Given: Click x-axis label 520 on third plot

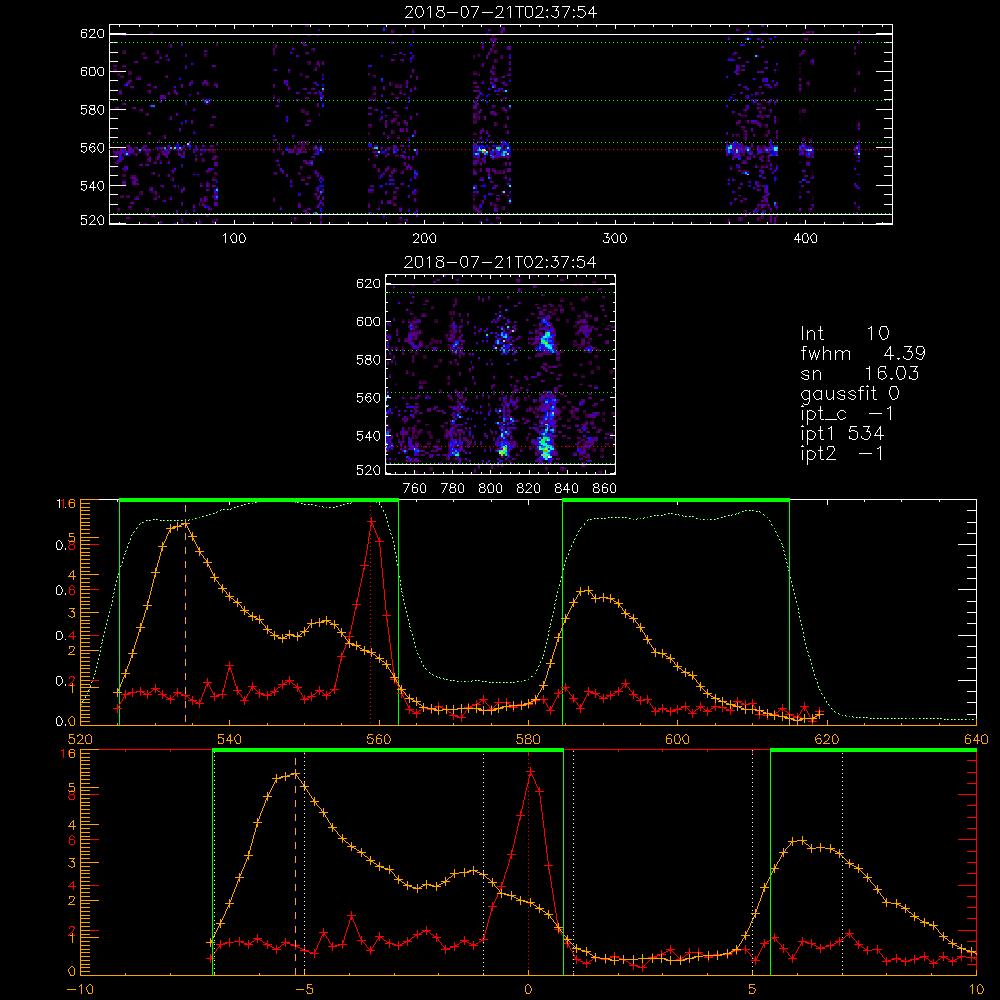Looking at the screenshot, I should 80,739.
